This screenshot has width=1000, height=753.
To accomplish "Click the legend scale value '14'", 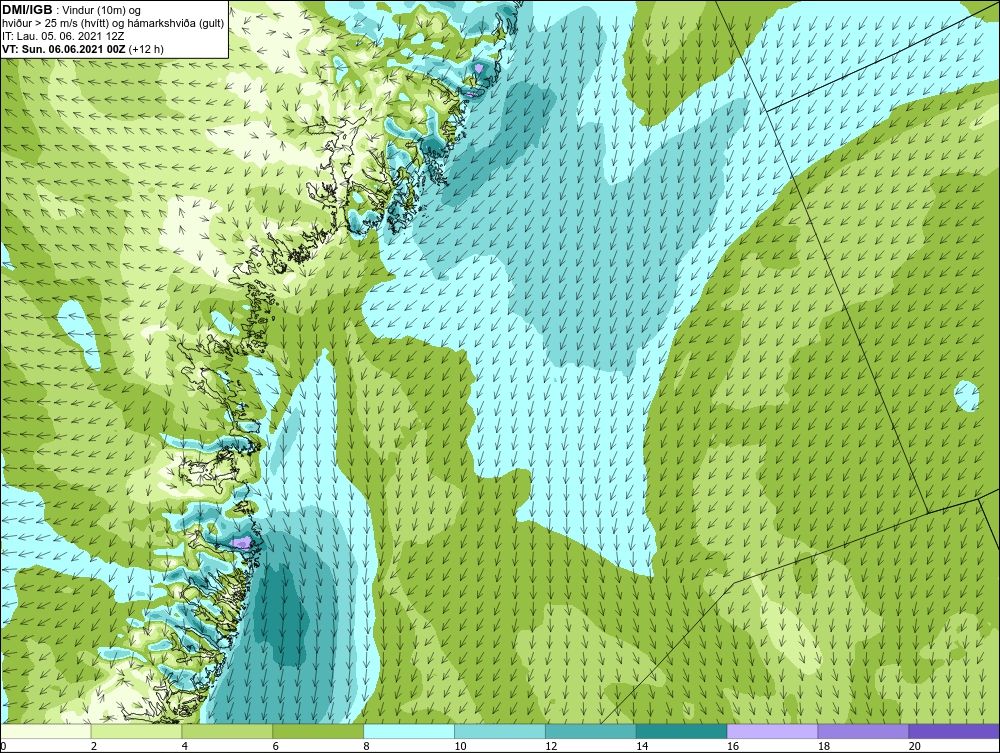I will 642,746.
